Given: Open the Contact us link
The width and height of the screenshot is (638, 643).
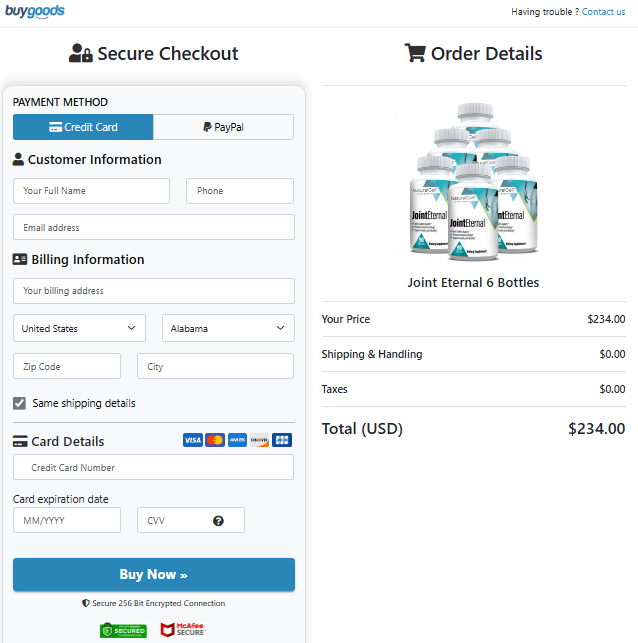Looking at the screenshot, I should pos(603,12).
